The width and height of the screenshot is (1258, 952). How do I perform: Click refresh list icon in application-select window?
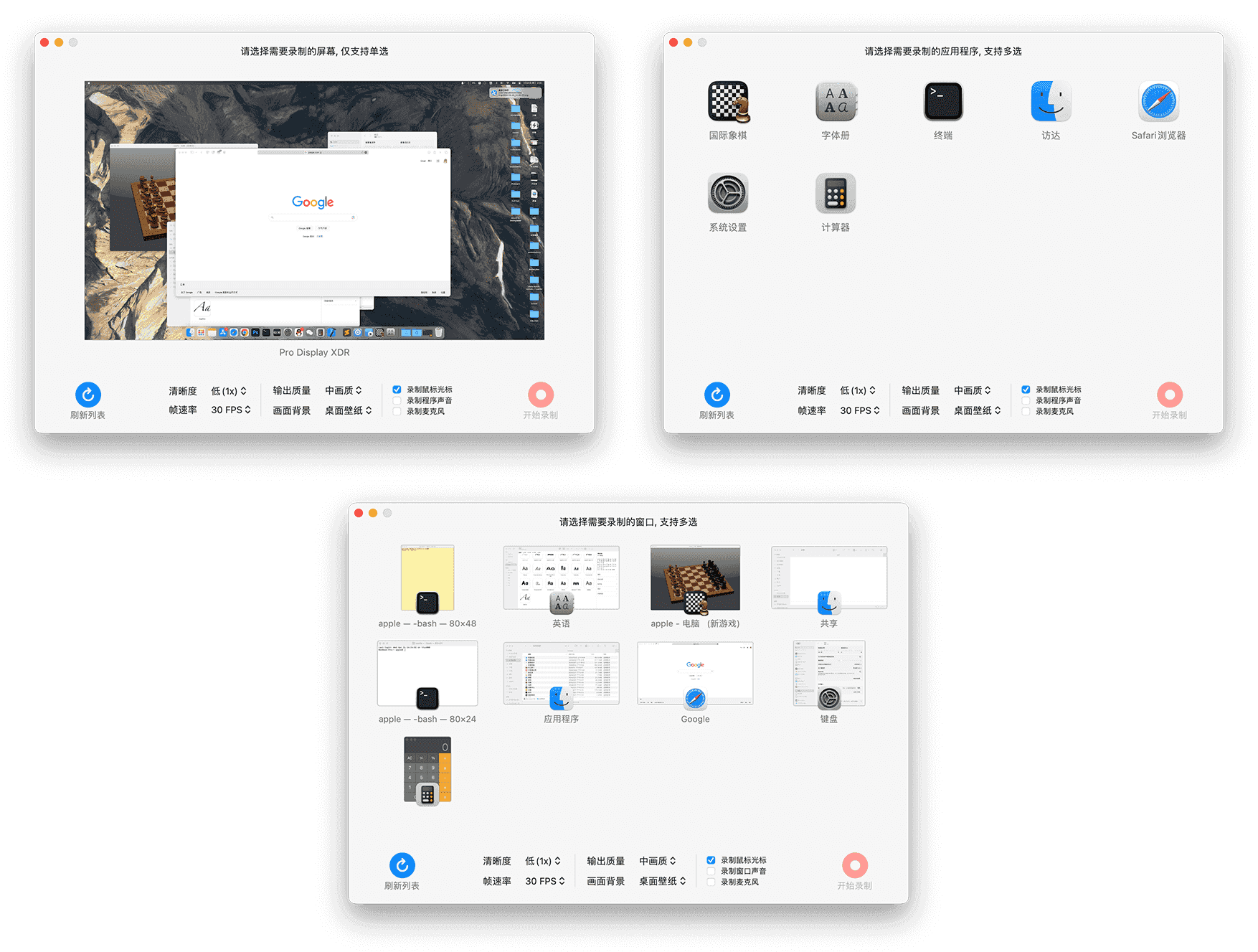coord(717,395)
